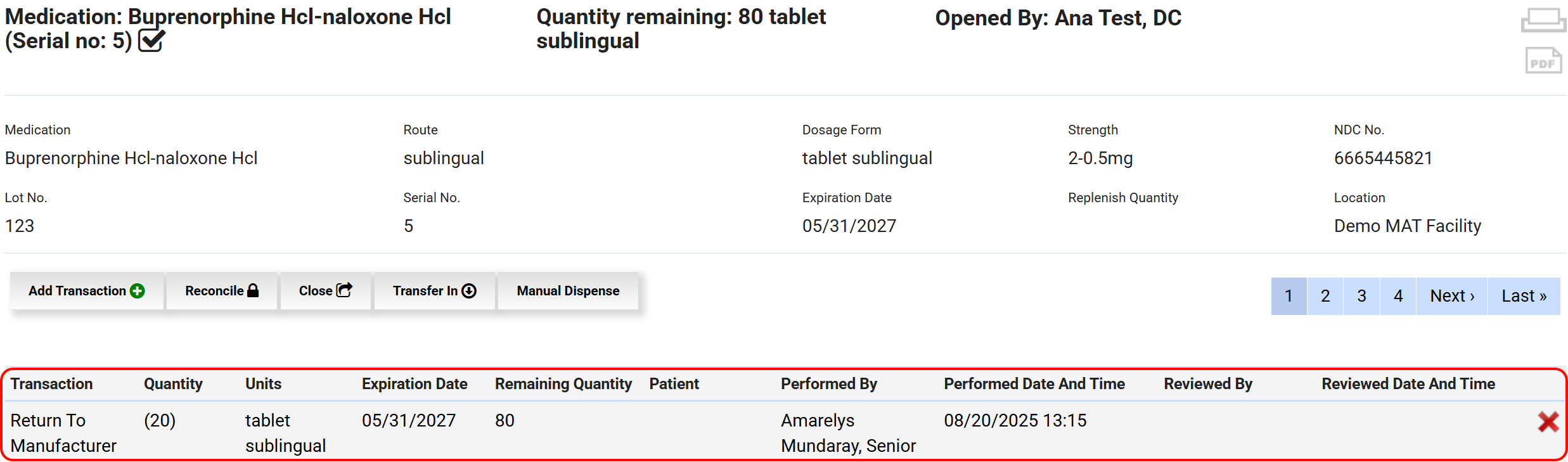Image resolution: width=1568 pixels, height=462 pixels.
Task: Select page 1 in pagination
Action: [x=1288, y=296]
